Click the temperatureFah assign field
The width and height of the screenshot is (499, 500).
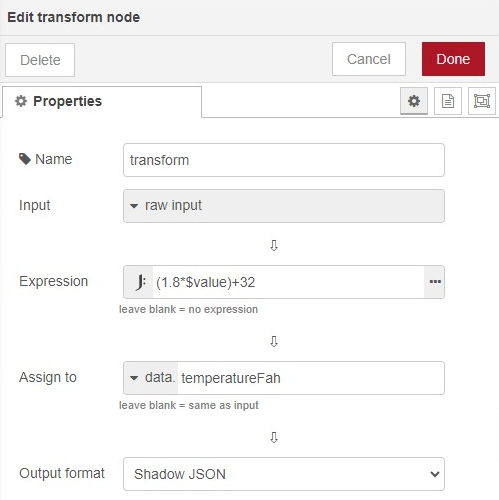311,378
